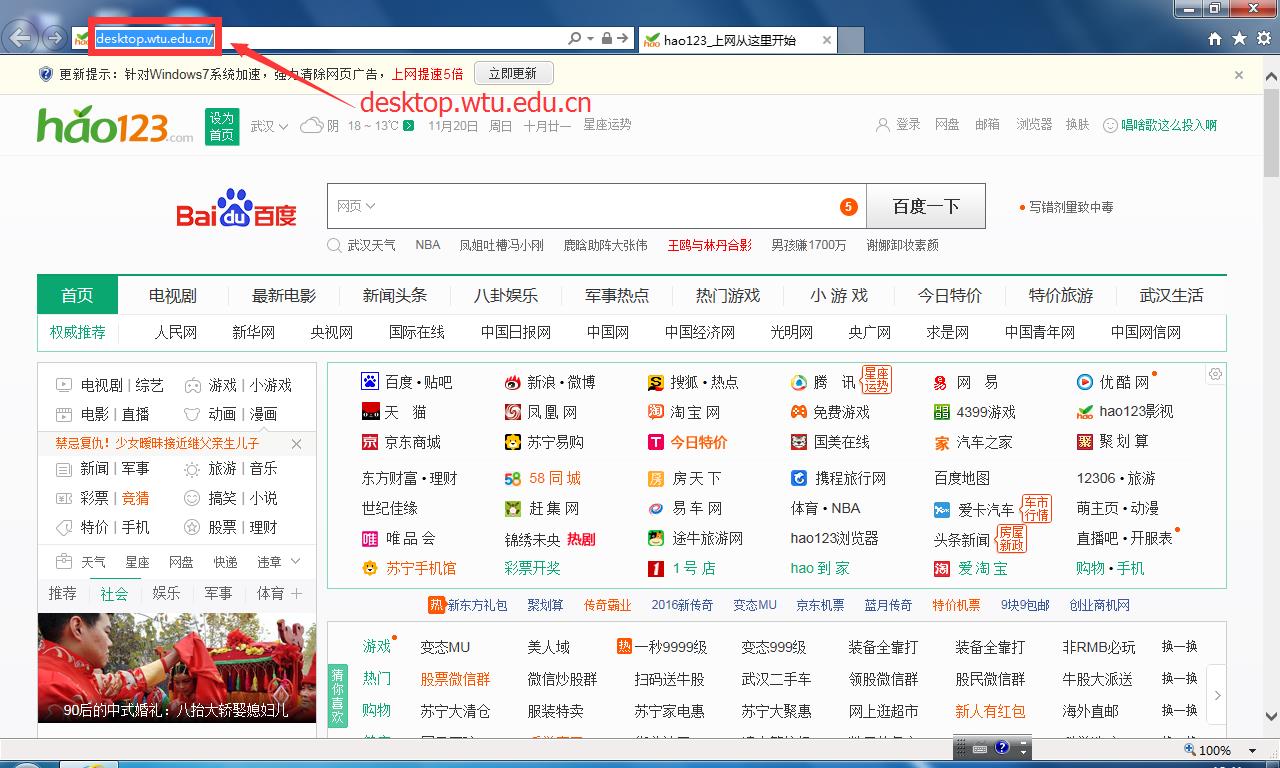Open the Favorites star icon
This screenshot has height=768, width=1280.
(1239, 39)
